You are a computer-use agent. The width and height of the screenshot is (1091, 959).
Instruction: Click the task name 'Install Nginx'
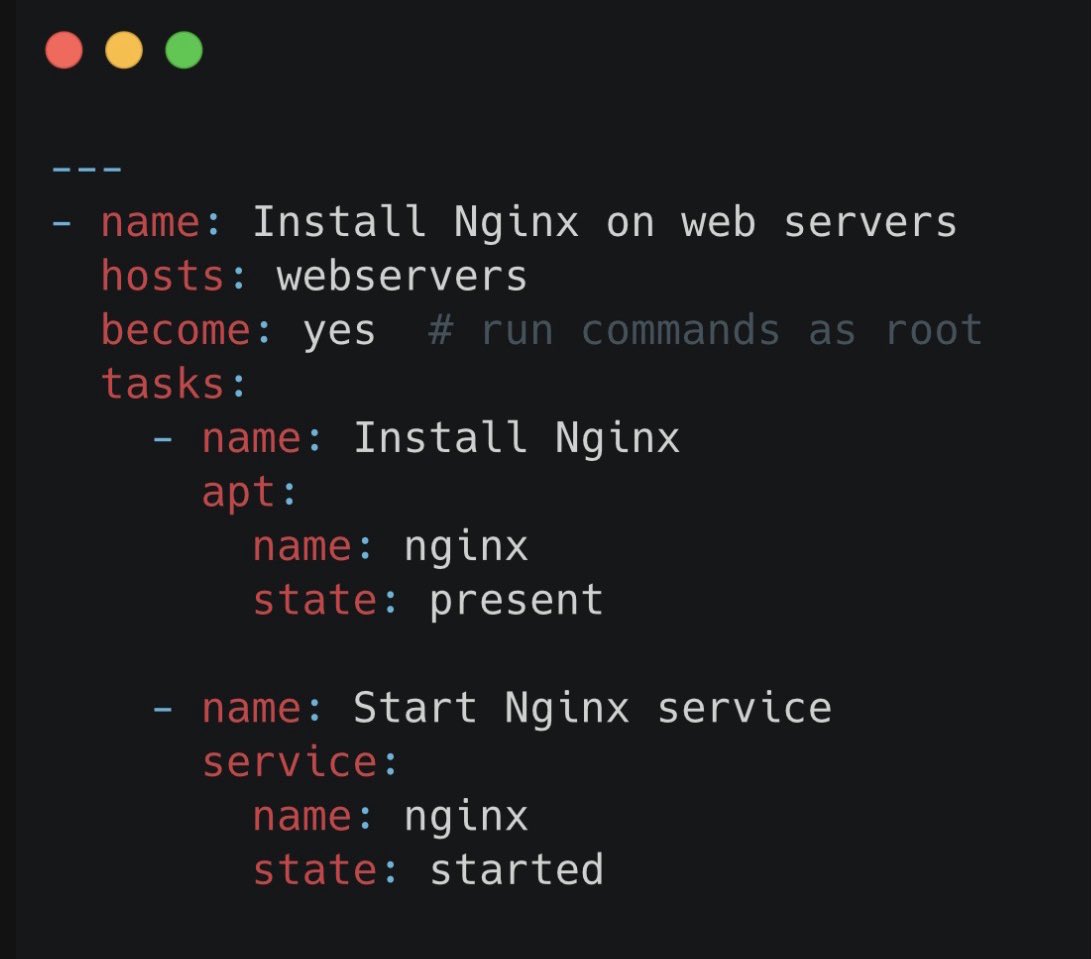[x=516, y=438]
